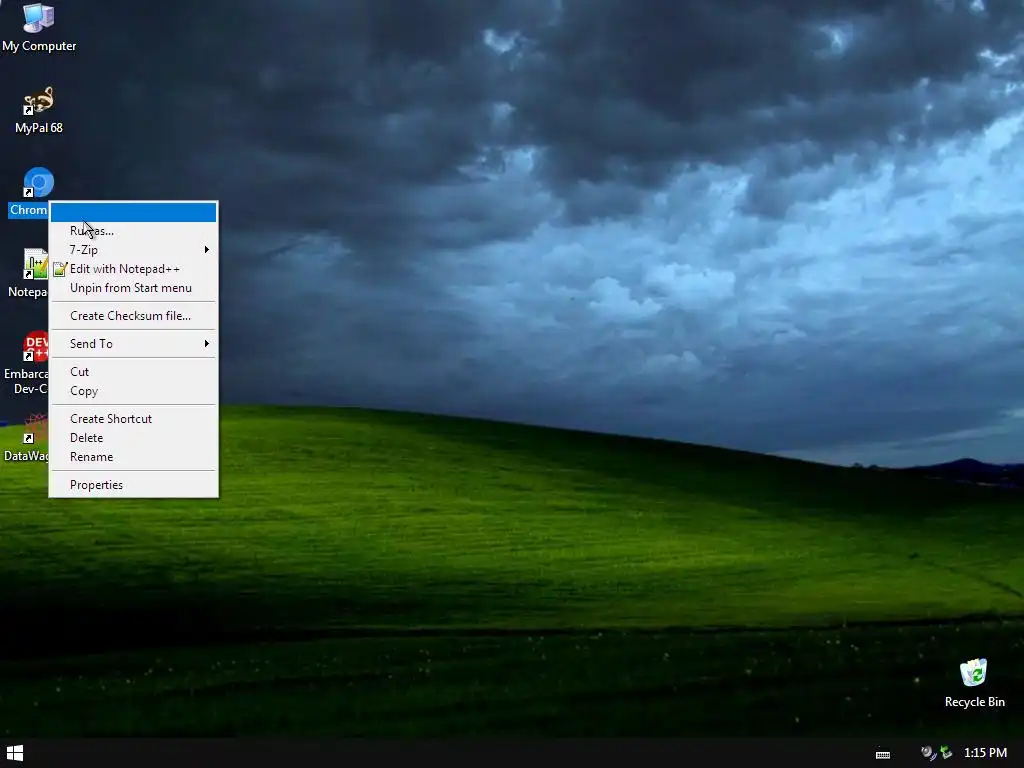Expand the Send To submenu

coord(133,344)
